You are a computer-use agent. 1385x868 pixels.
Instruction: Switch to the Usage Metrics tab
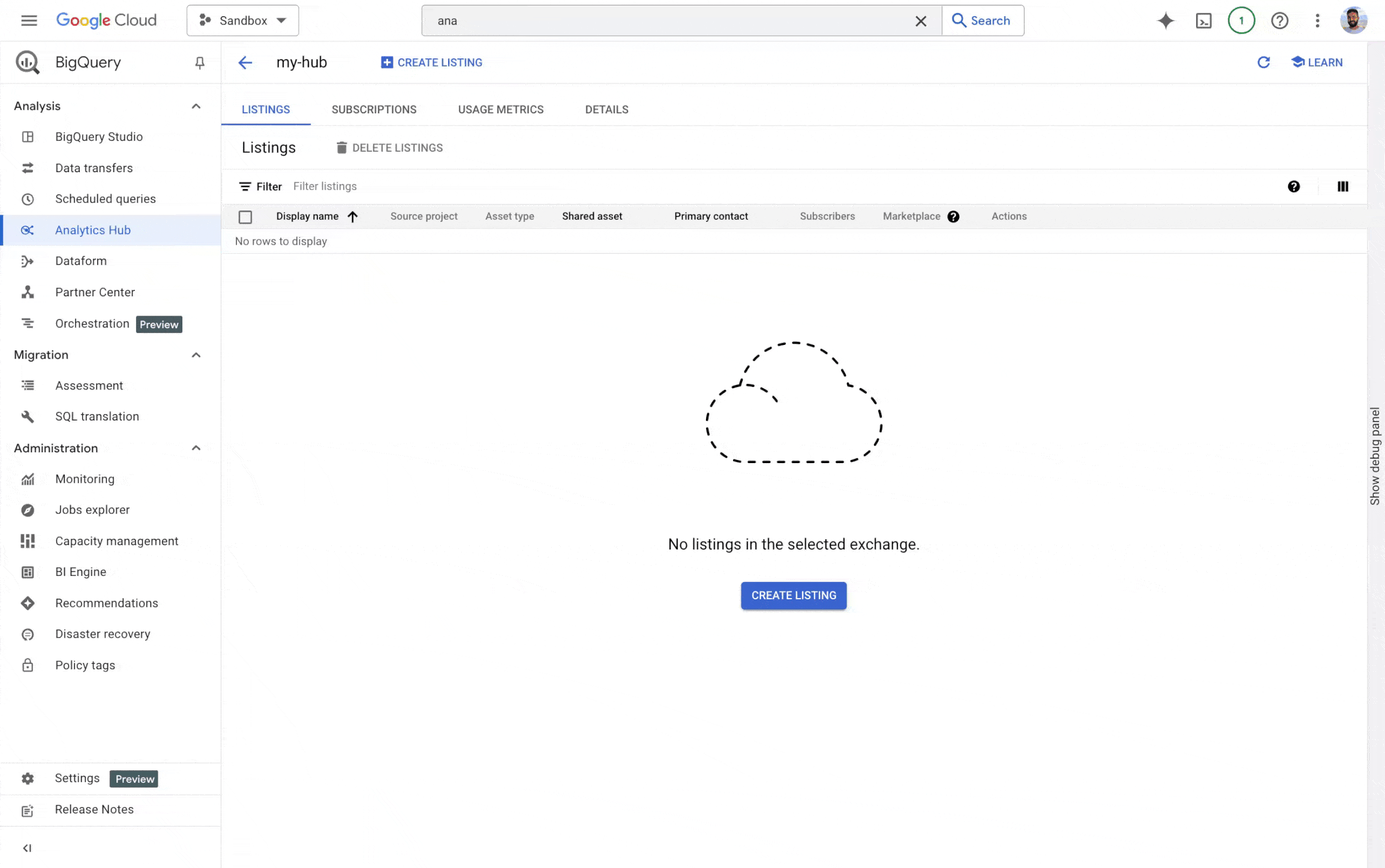click(x=500, y=110)
